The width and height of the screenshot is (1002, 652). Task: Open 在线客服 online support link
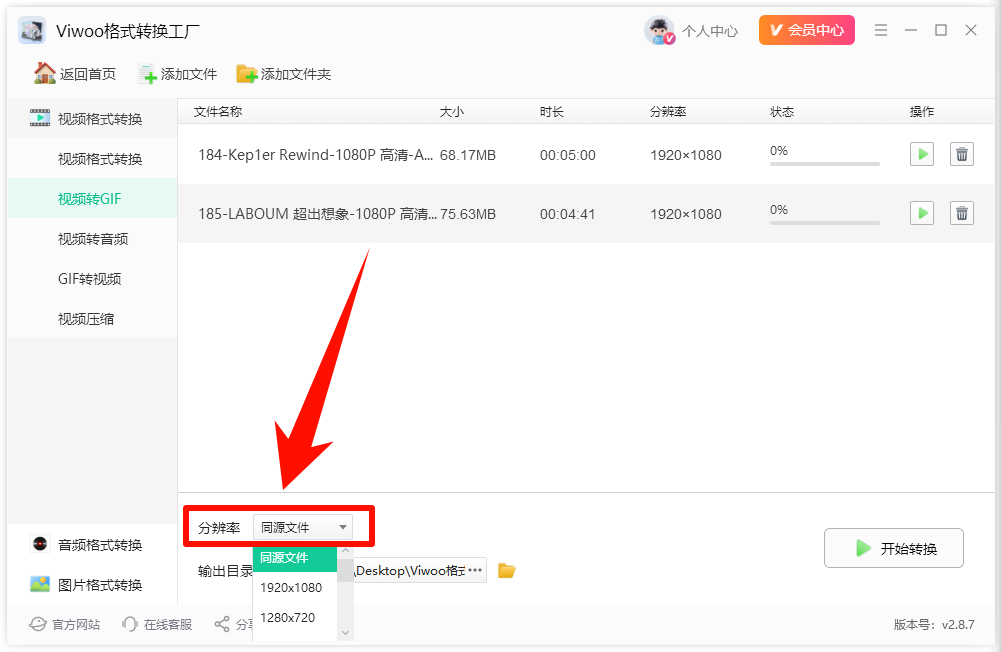point(157,624)
